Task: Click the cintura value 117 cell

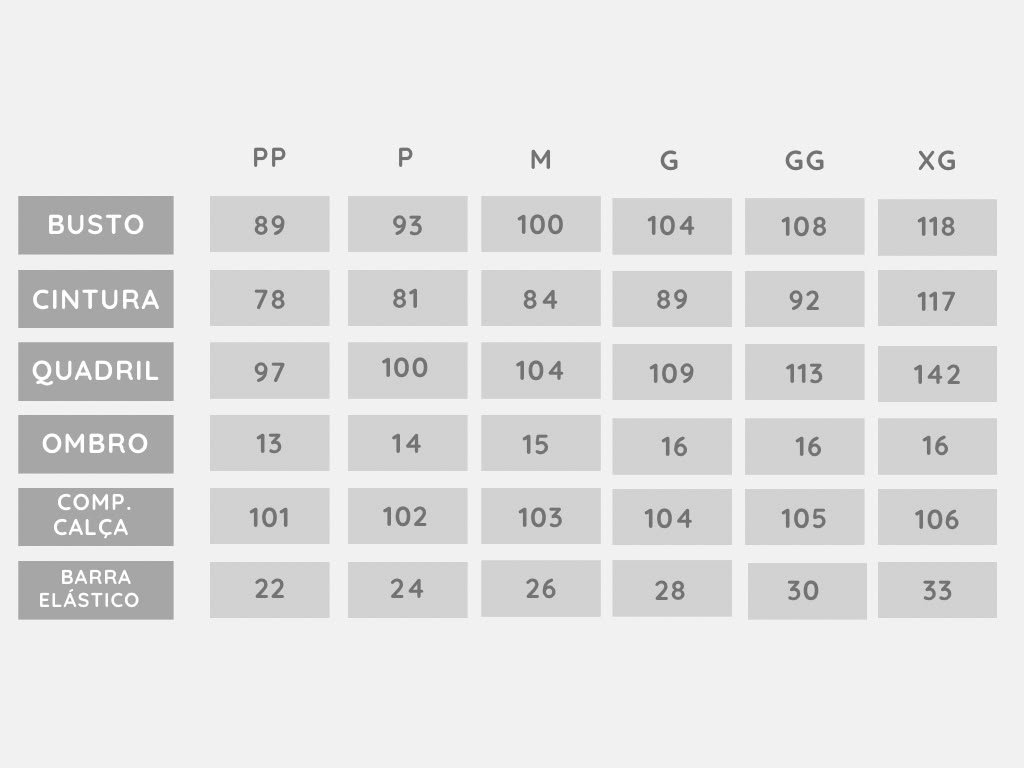Action: pos(937,298)
